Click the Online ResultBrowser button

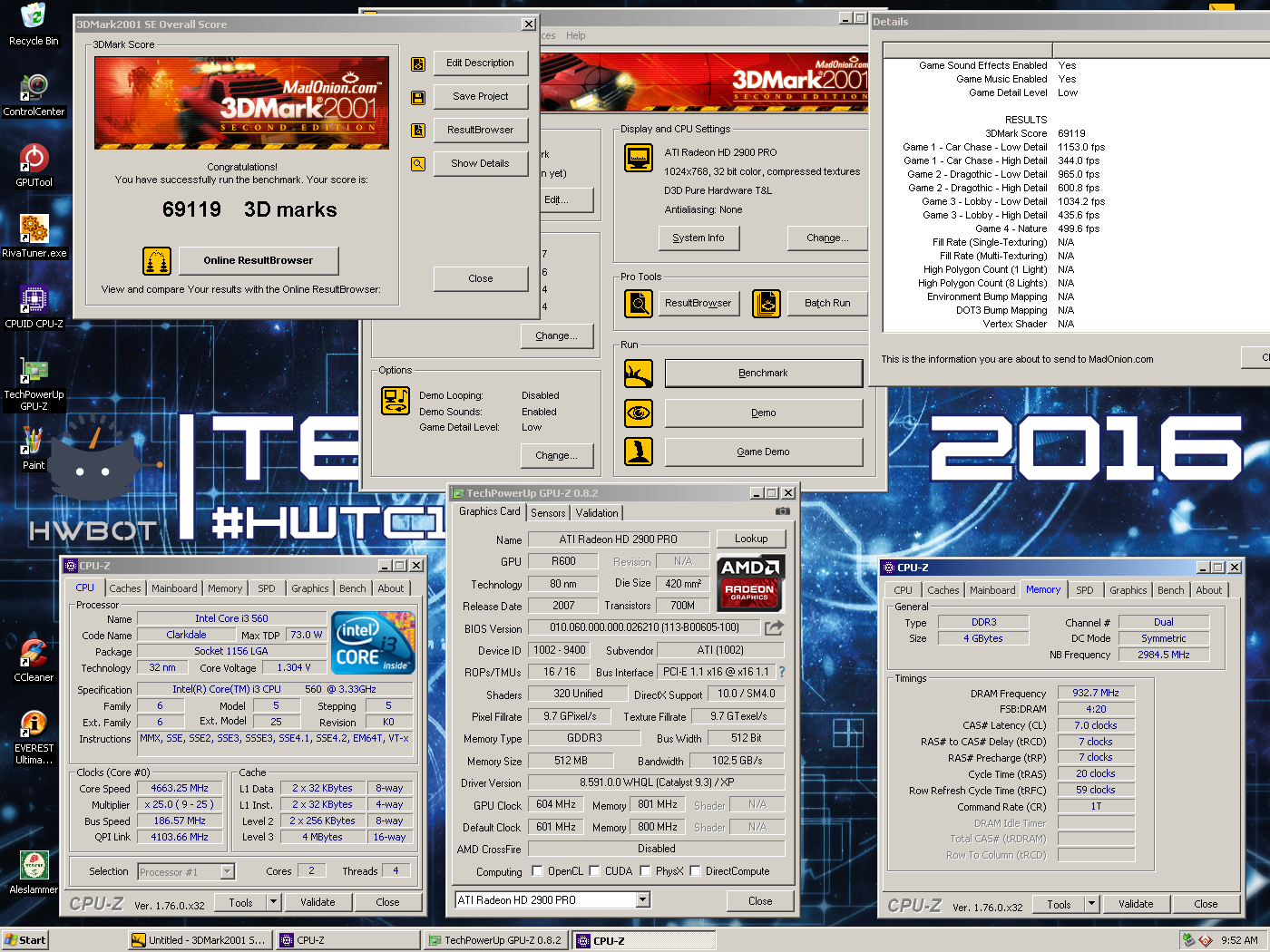pyautogui.click(x=259, y=261)
